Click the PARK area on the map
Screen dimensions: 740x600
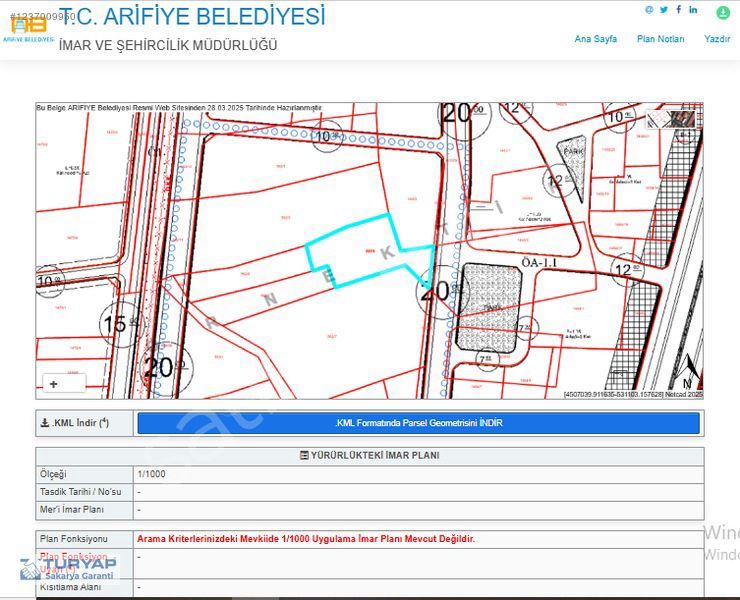pyautogui.click(x=572, y=150)
